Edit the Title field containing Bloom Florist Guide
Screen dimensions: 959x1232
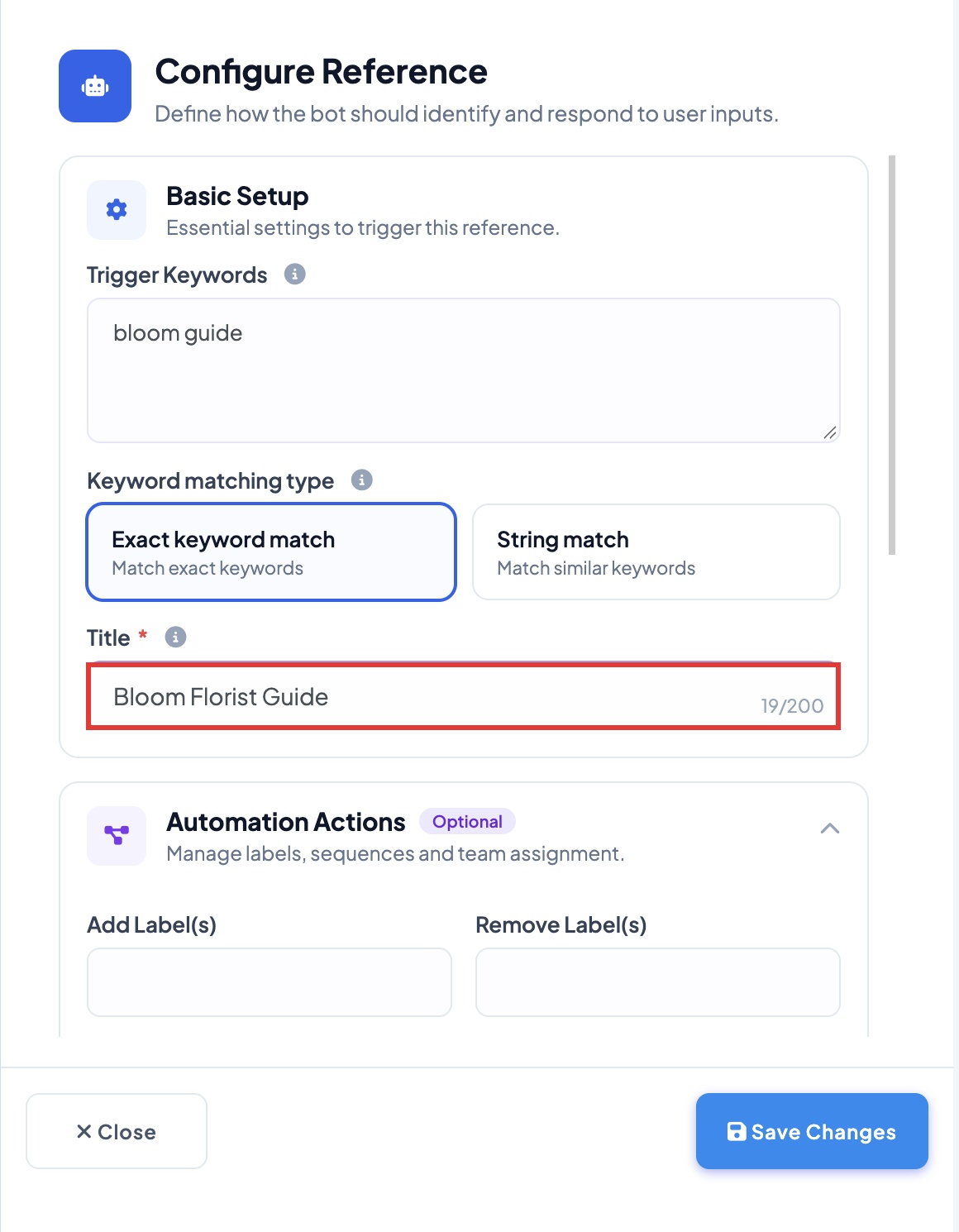pyautogui.click(x=464, y=696)
